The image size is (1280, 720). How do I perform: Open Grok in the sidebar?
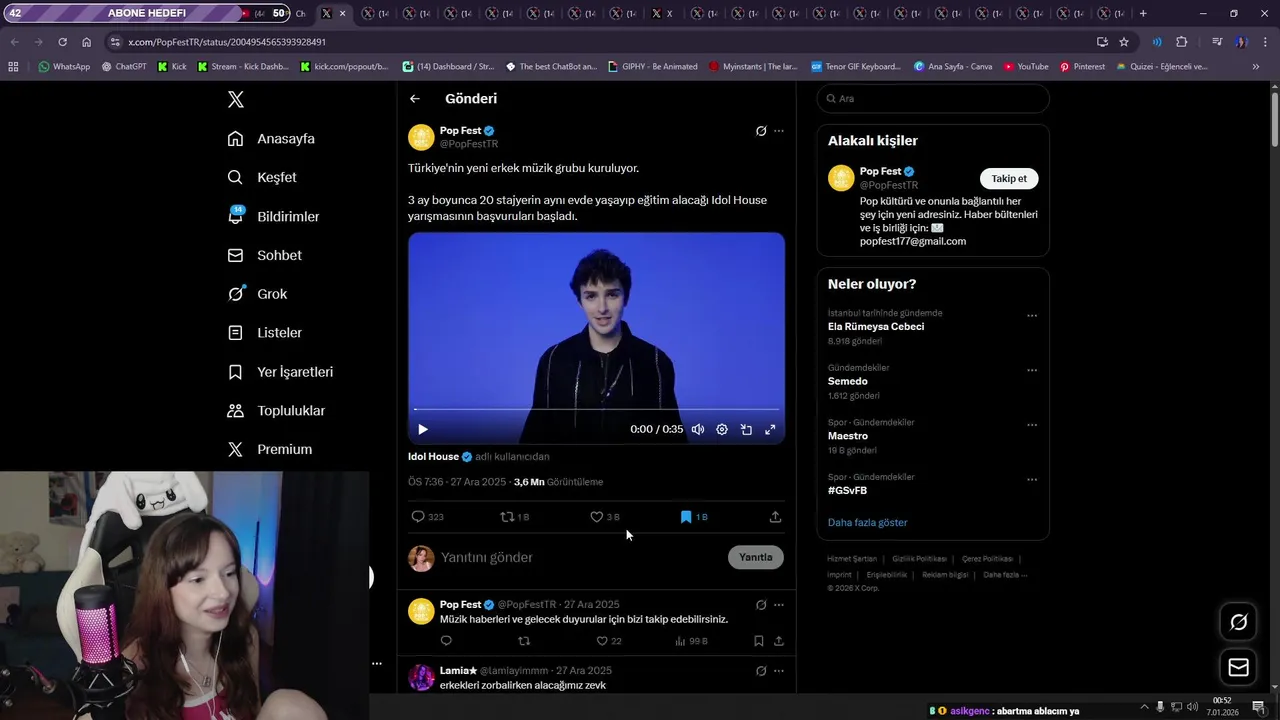point(257,294)
